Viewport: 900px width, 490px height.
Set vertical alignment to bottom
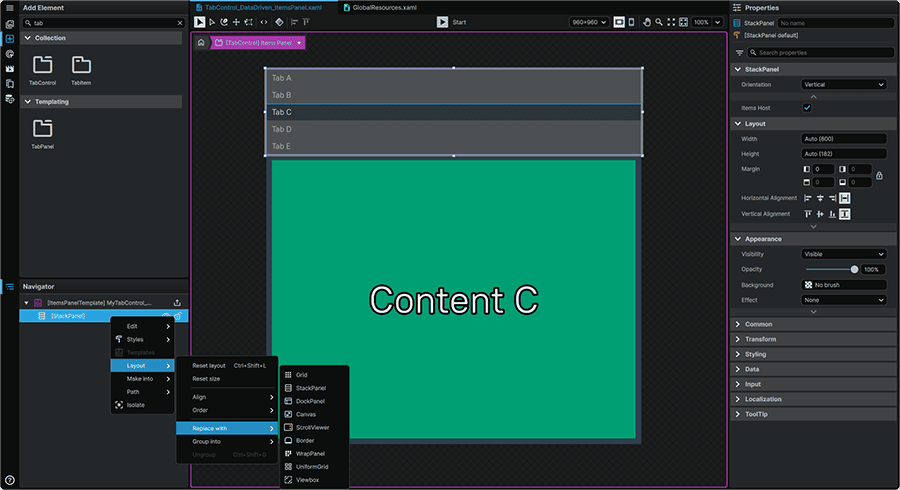[832, 214]
